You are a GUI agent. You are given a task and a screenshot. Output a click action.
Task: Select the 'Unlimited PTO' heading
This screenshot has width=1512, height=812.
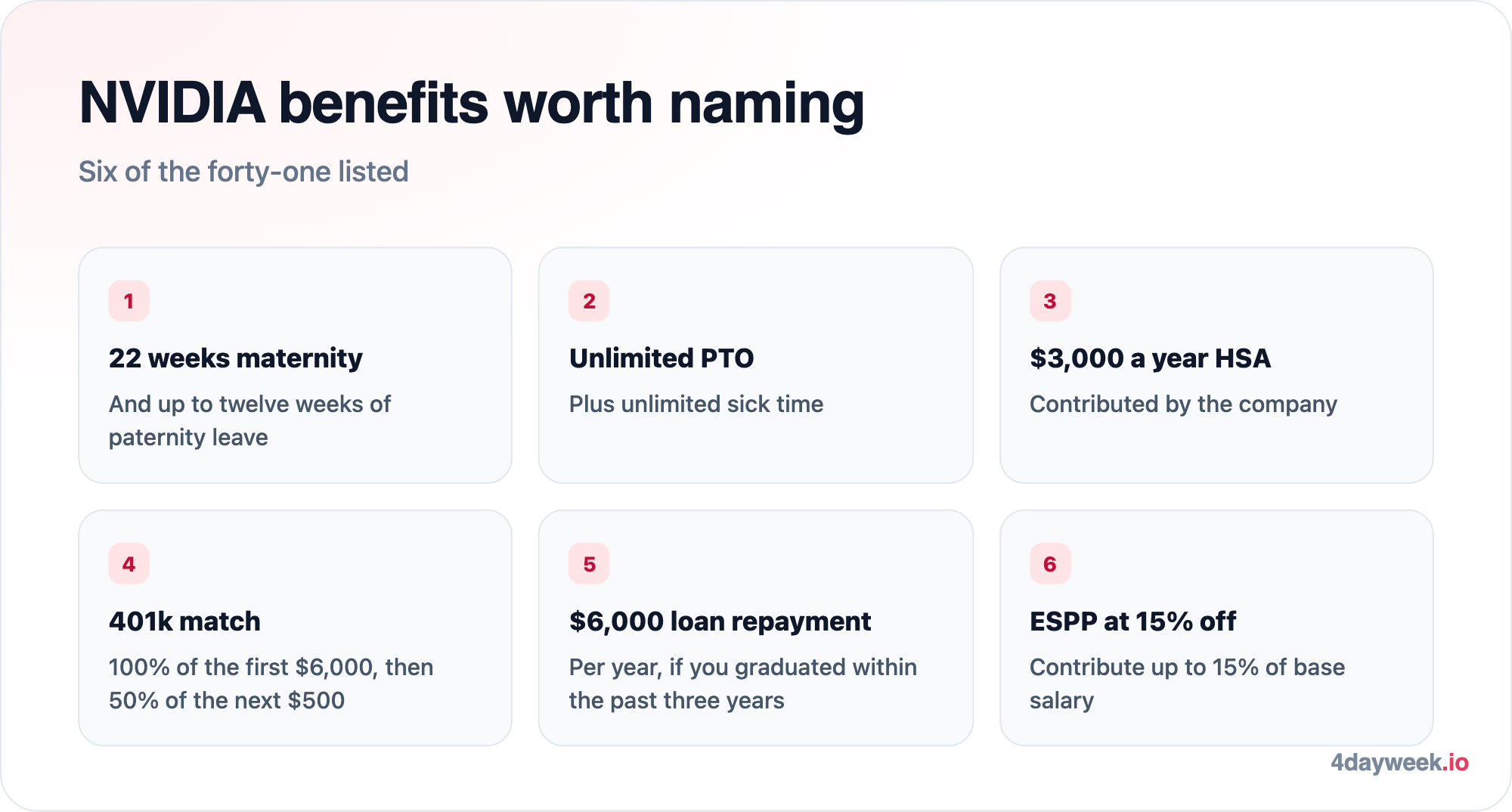661,358
